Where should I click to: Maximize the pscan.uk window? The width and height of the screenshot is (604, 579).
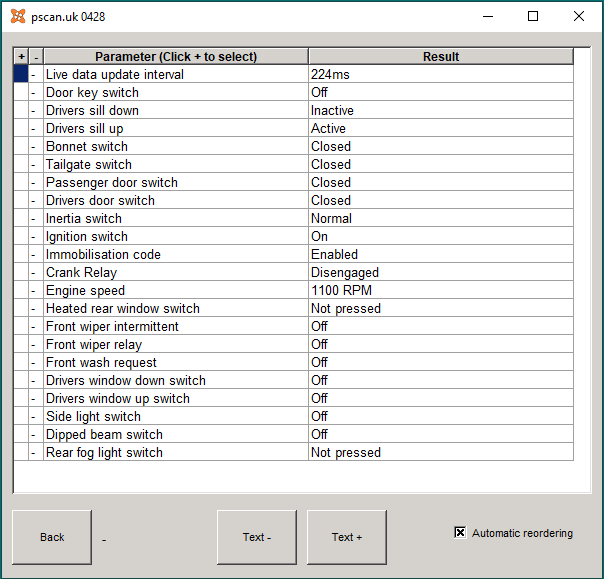click(x=533, y=16)
